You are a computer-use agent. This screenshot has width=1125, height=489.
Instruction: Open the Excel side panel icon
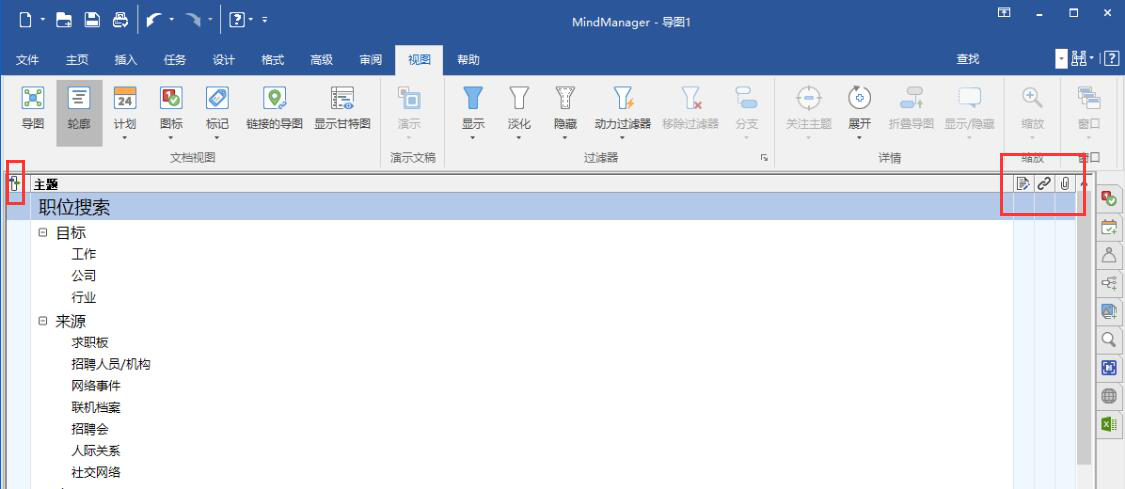pyautogui.click(x=1109, y=424)
